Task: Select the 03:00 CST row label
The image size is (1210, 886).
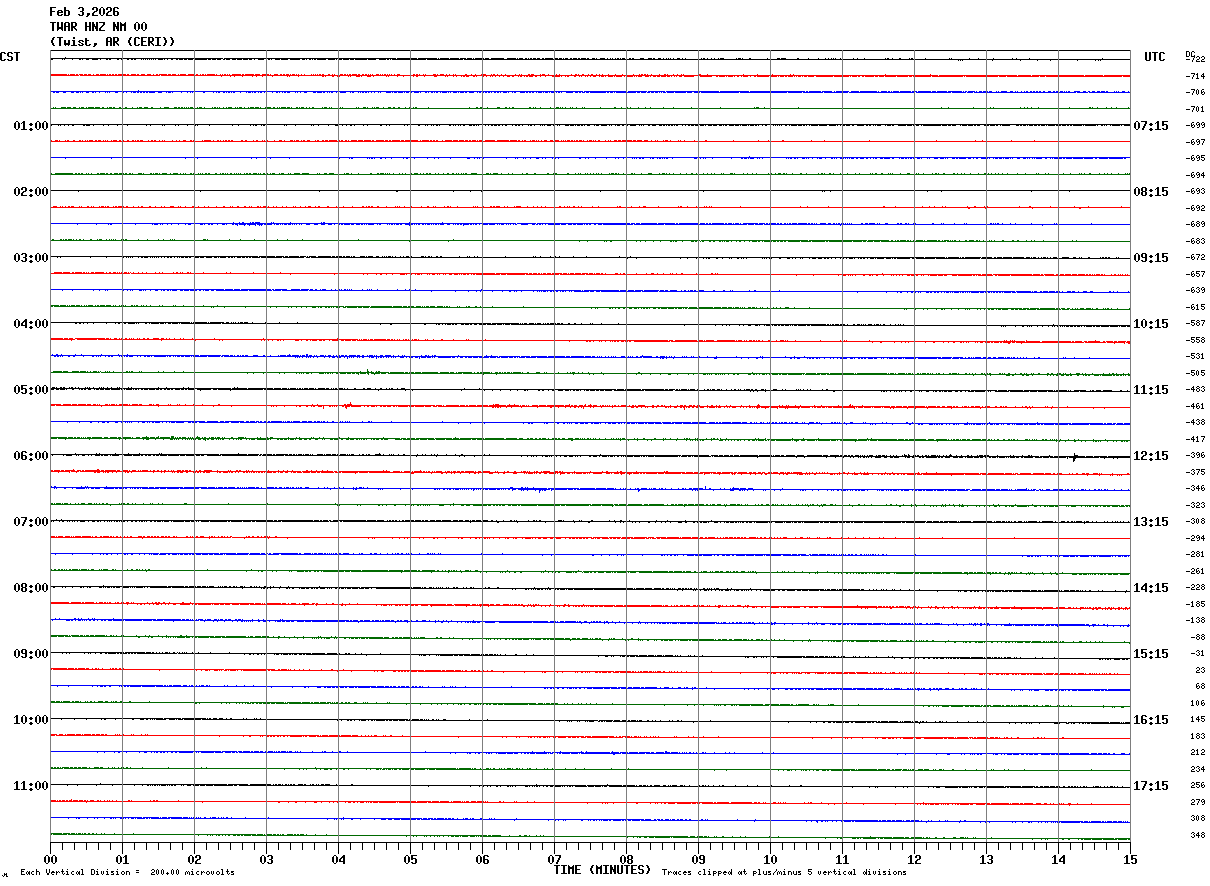Action: pyautogui.click(x=31, y=258)
